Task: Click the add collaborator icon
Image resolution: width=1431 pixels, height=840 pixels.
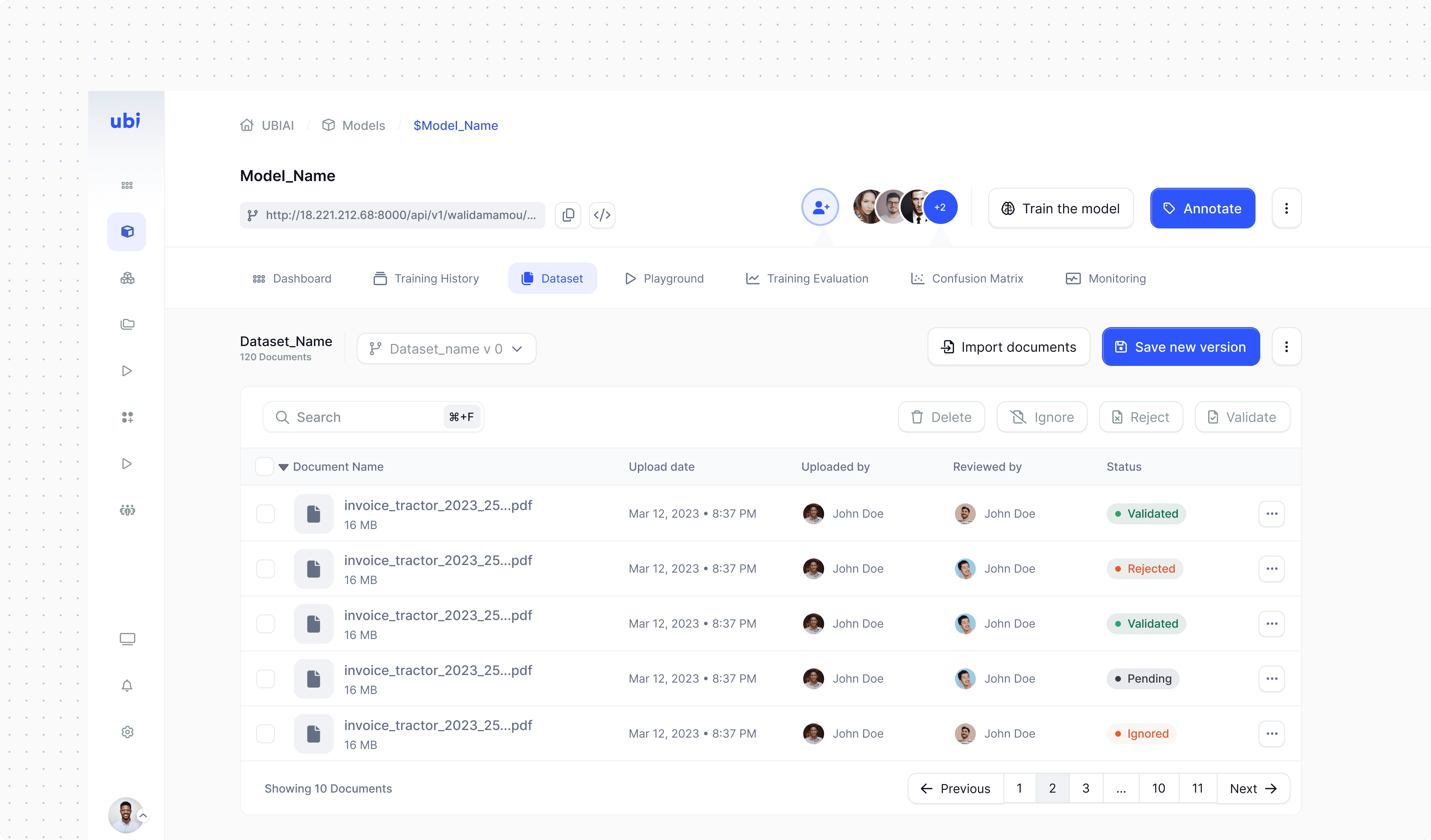Action: (820, 208)
